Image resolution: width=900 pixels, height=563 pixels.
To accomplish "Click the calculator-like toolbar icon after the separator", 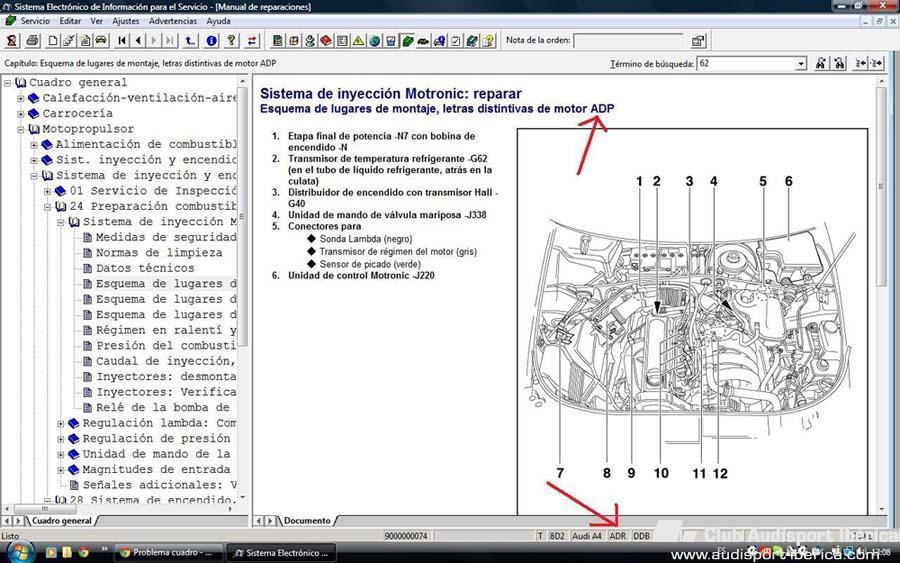I will tap(277, 41).
